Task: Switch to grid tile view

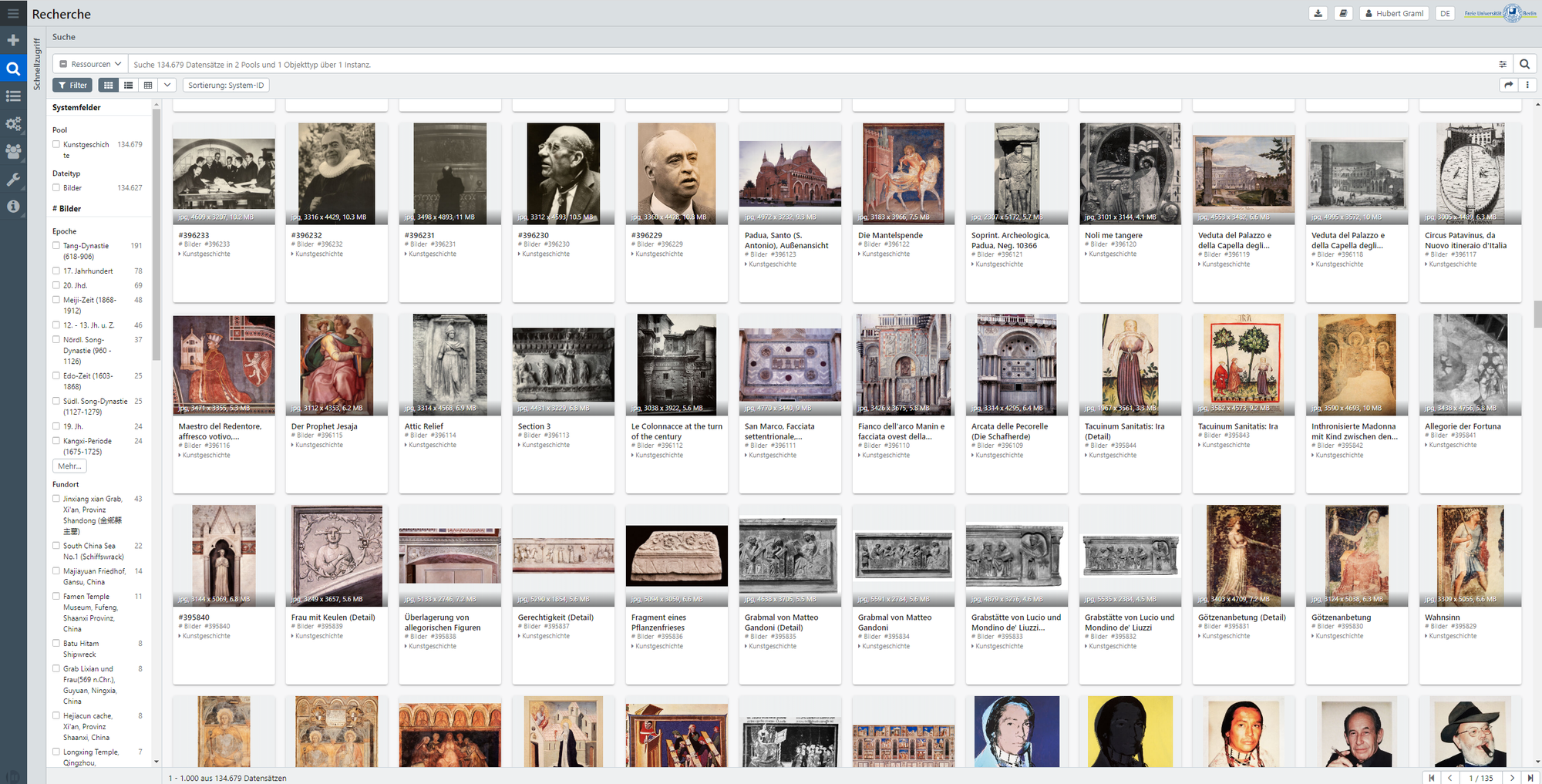Action: 108,85
